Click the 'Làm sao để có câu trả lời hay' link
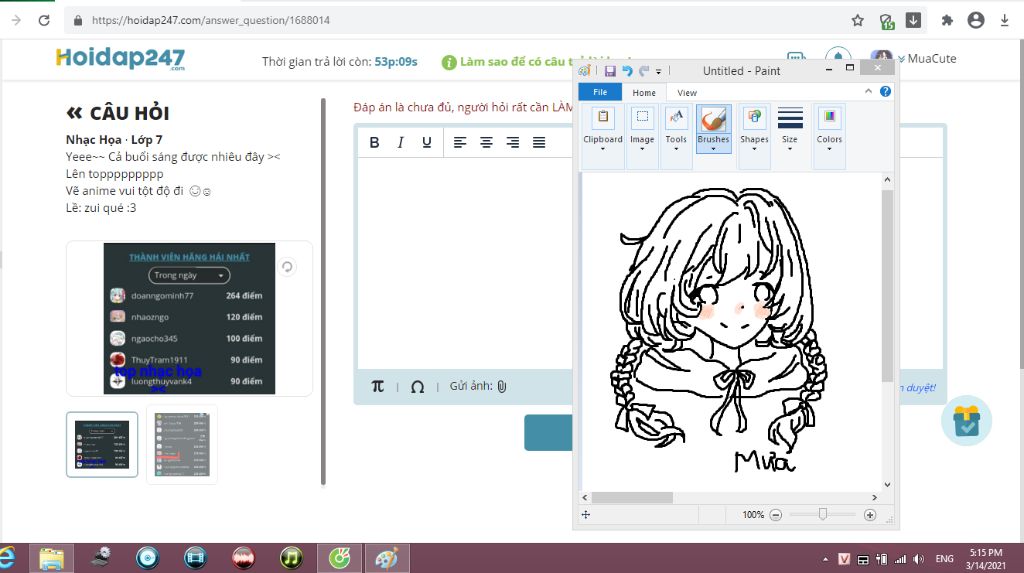1024x573 pixels. click(516, 61)
